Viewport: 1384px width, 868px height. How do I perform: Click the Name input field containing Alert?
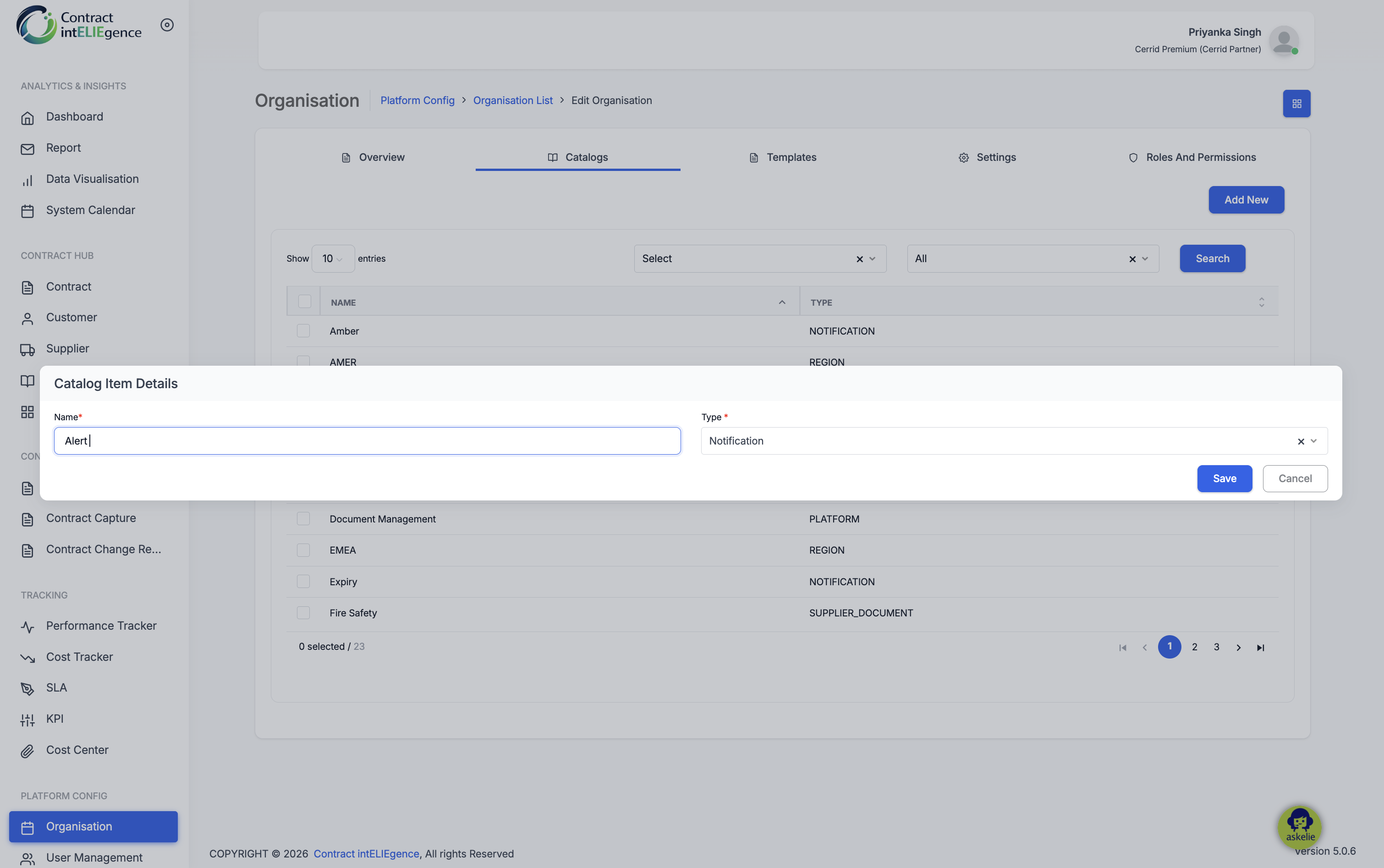coord(368,441)
